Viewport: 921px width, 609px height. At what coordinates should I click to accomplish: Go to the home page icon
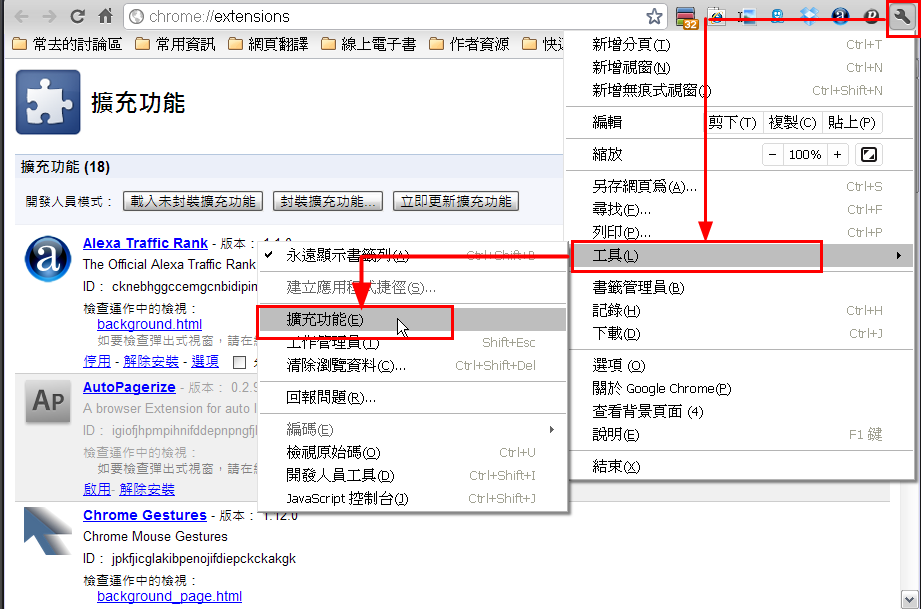106,16
